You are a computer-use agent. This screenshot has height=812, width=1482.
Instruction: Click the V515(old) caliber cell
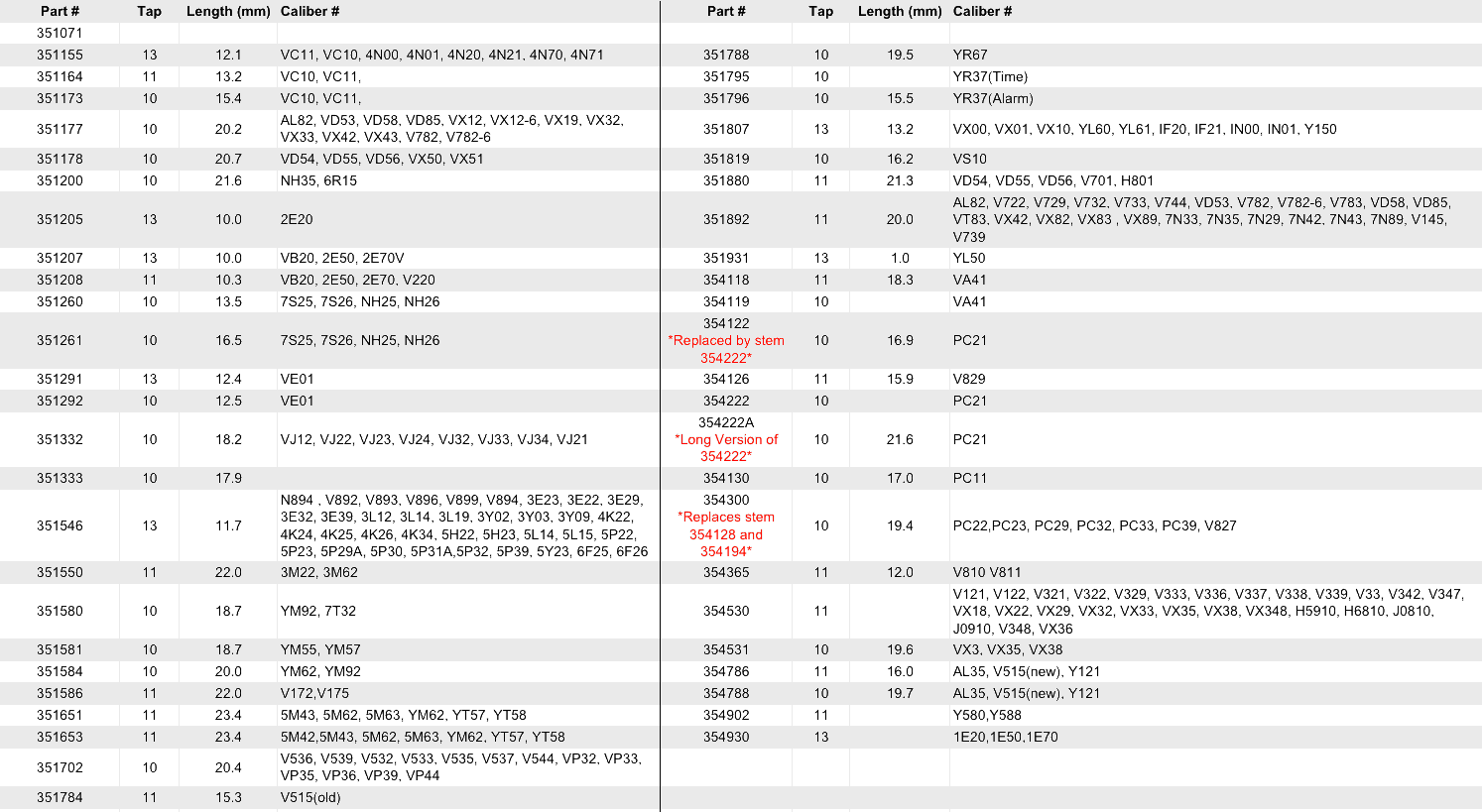[x=310, y=797]
